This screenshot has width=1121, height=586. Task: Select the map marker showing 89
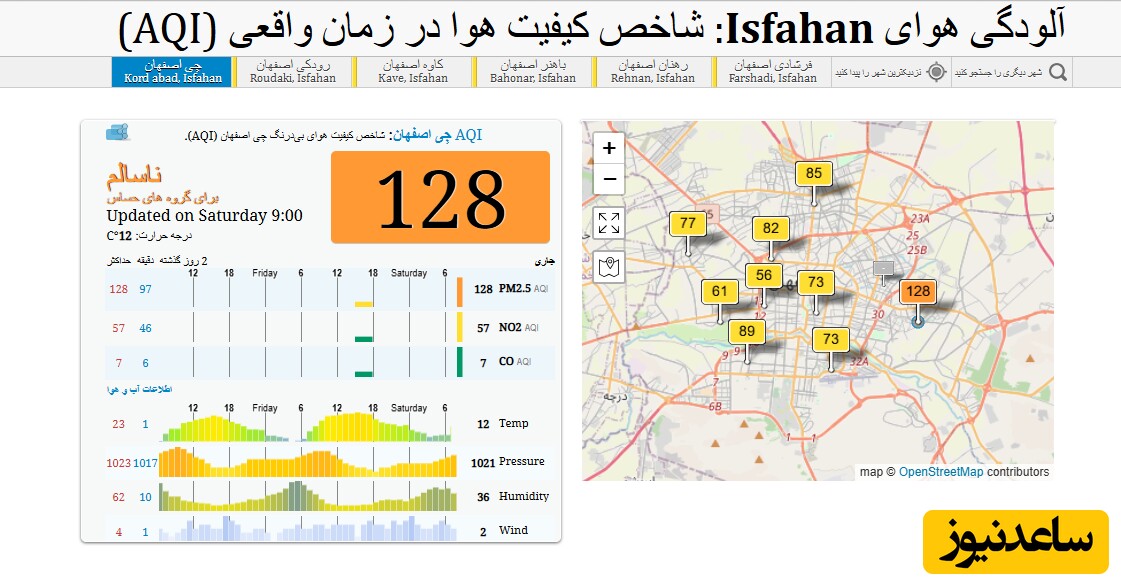[747, 332]
